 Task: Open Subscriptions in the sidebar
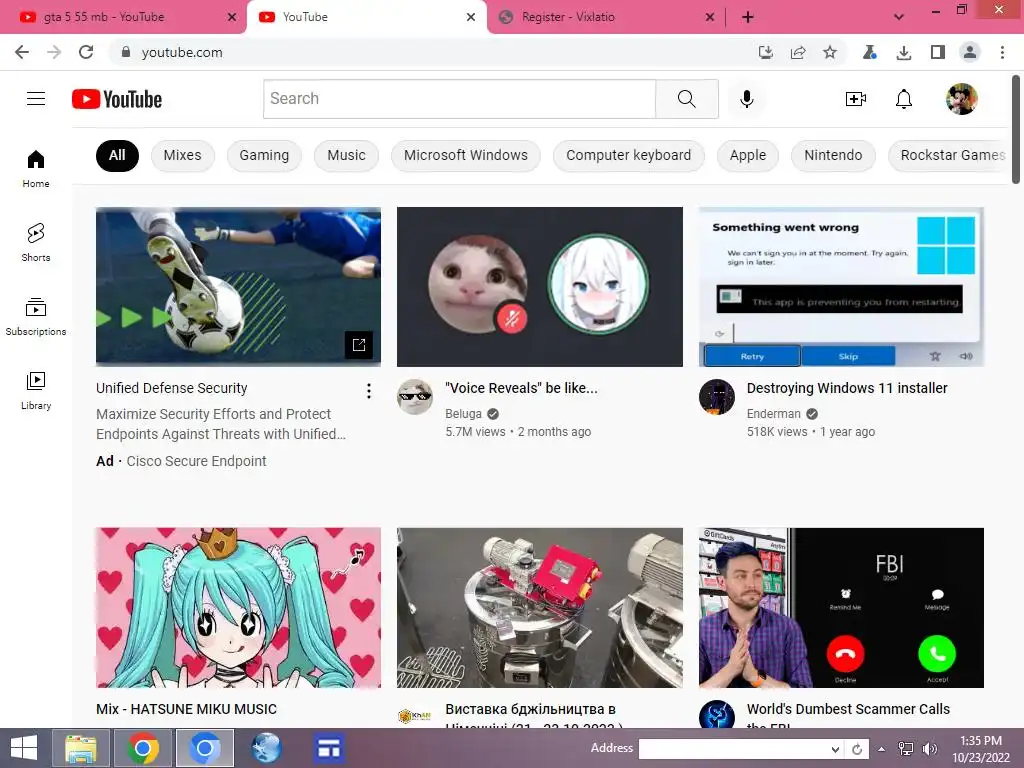click(x=36, y=317)
